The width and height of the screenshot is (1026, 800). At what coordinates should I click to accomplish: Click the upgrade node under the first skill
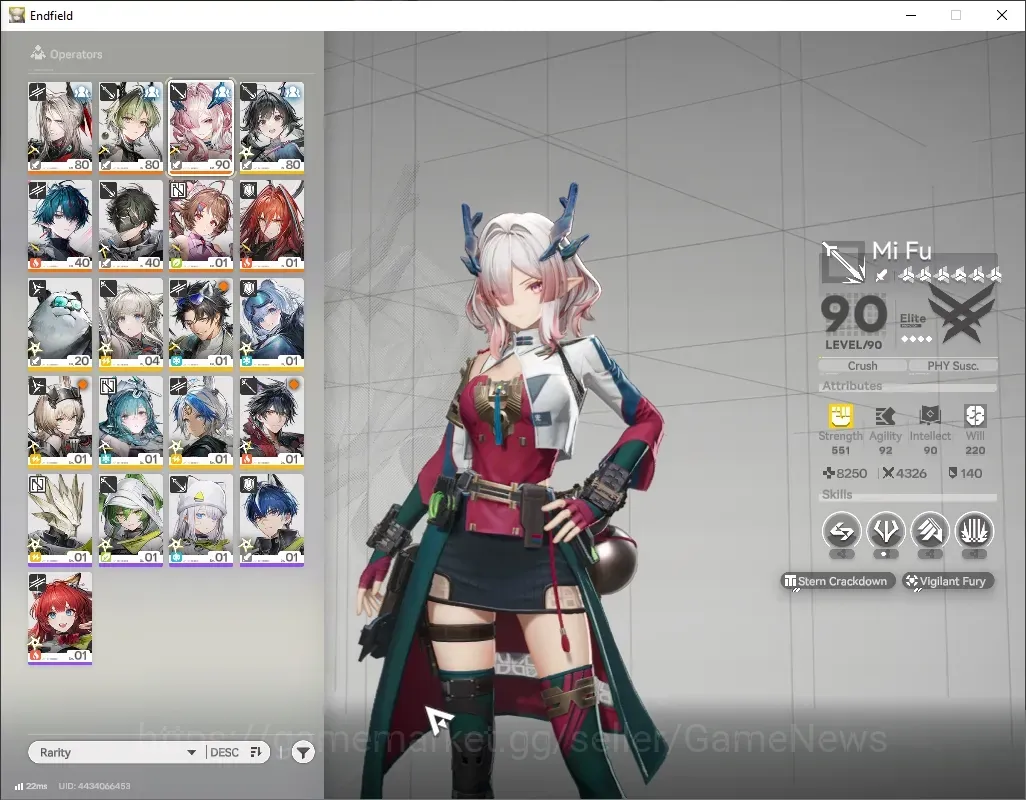tap(841, 555)
